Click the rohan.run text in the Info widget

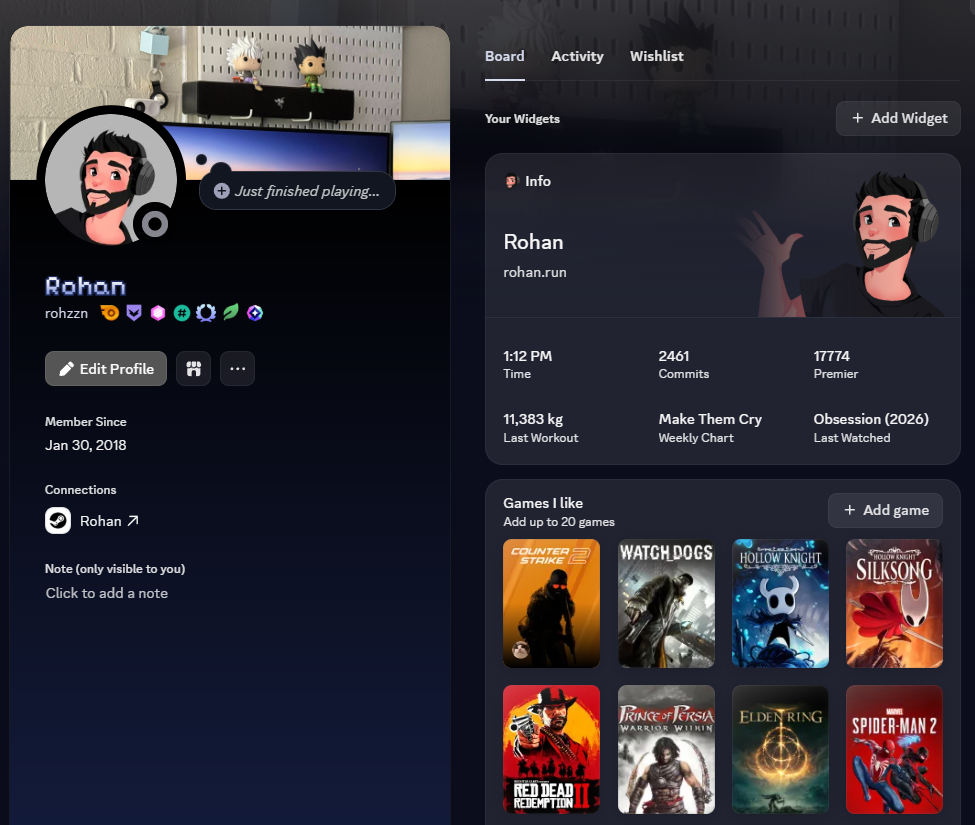tap(535, 272)
